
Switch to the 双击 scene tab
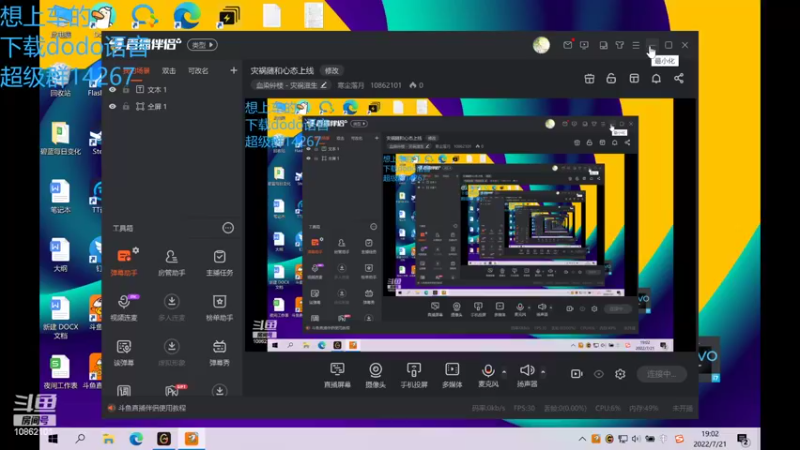[x=169, y=71]
